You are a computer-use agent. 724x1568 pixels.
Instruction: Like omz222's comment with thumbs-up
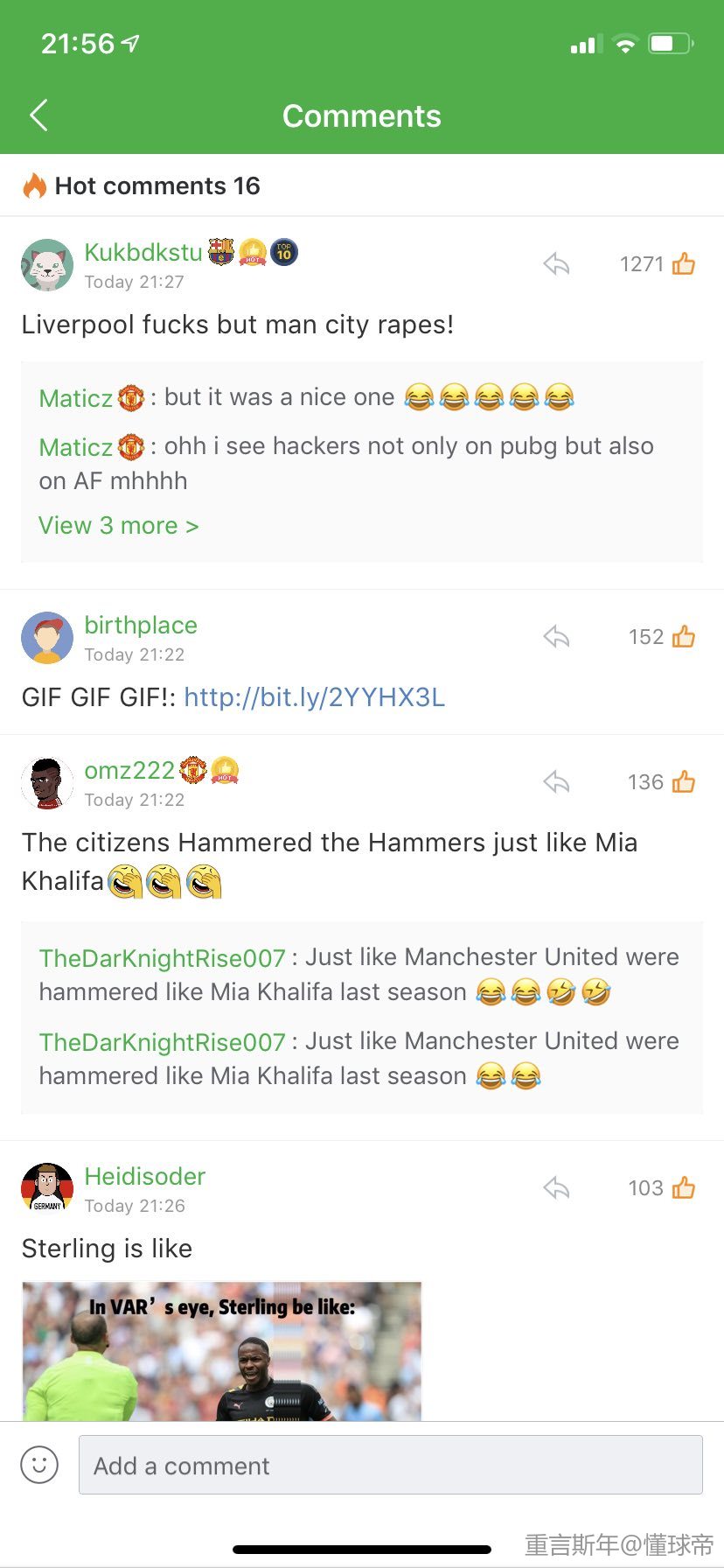(684, 781)
